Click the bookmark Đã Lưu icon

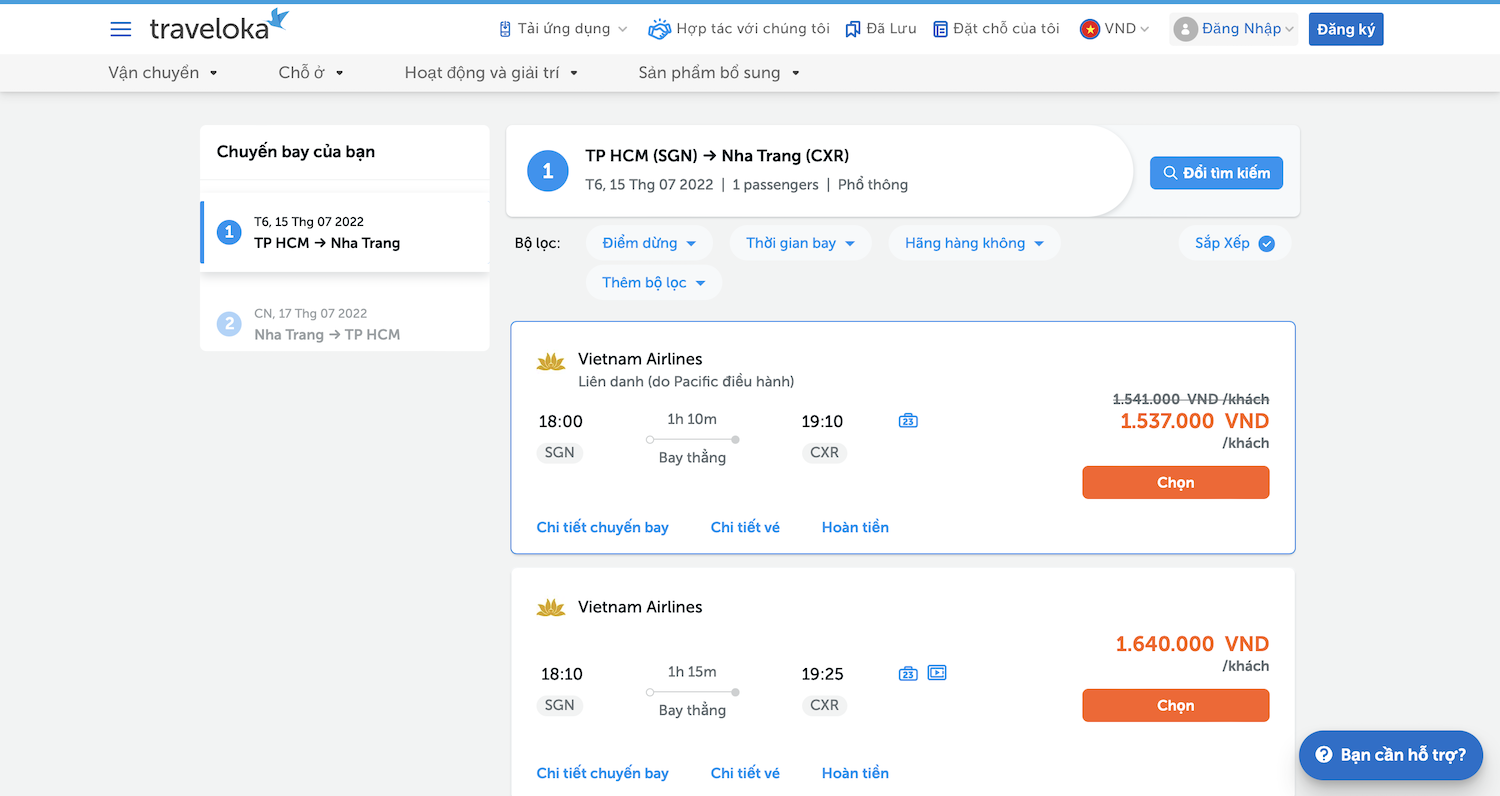point(853,29)
